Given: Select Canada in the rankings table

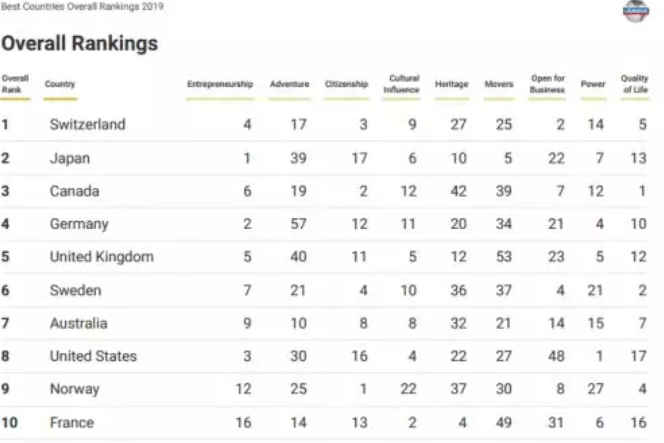Looking at the screenshot, I should (75, 191).
